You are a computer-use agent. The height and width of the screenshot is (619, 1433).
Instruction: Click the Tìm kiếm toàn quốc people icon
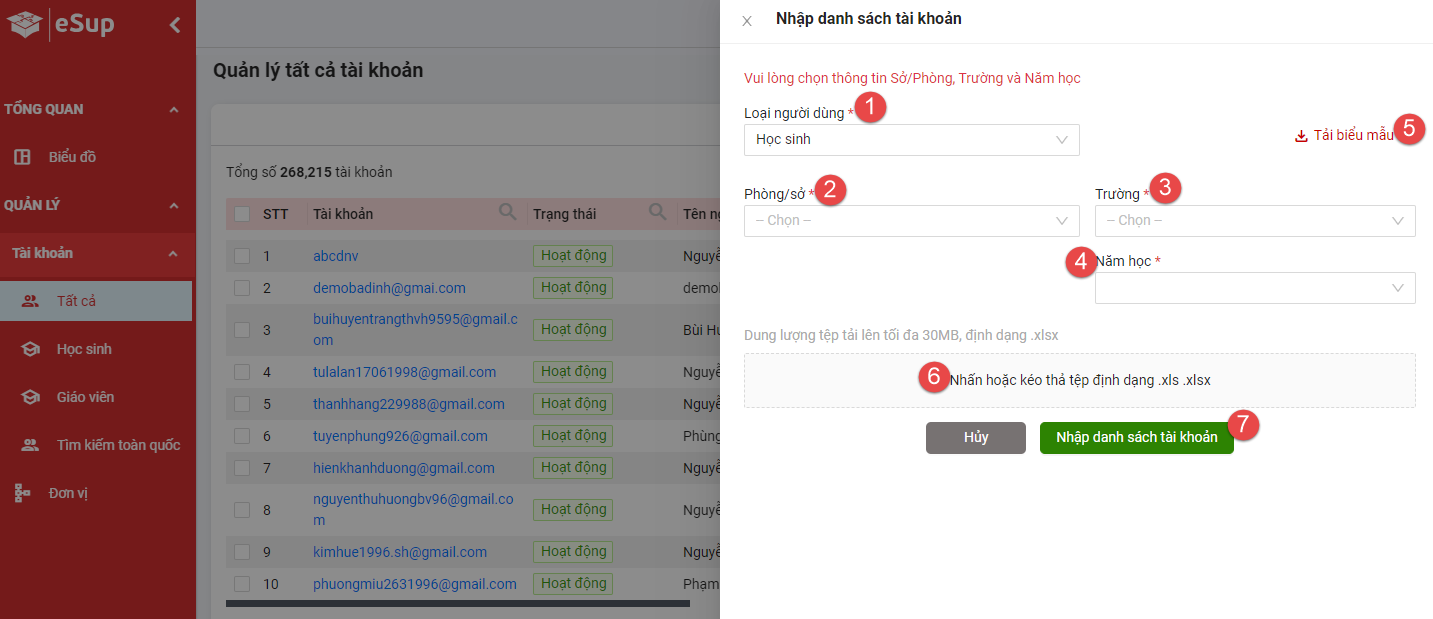[31, 445]
